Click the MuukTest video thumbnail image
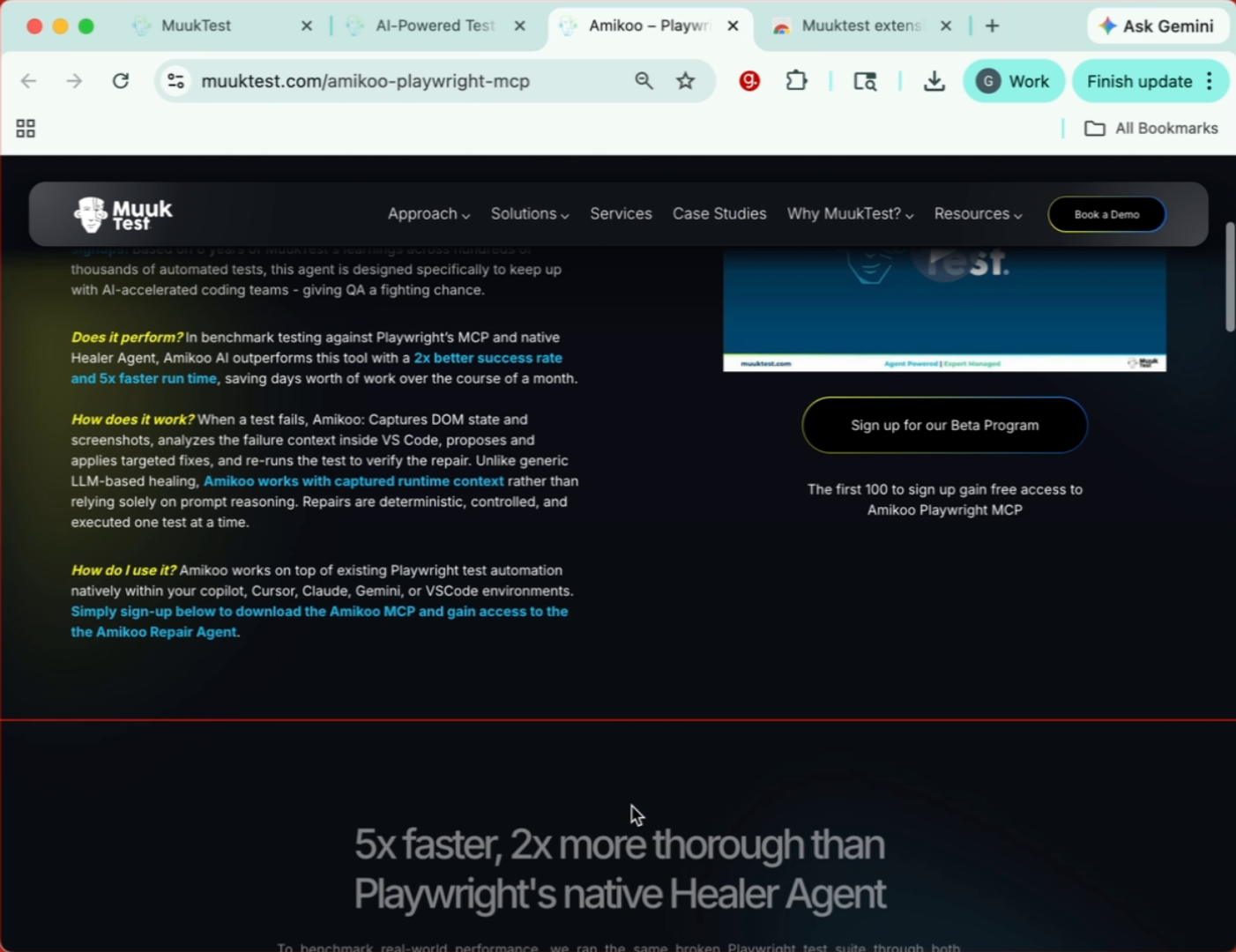The height and width of the screenshot is (952, 1236). coord(944,309)
